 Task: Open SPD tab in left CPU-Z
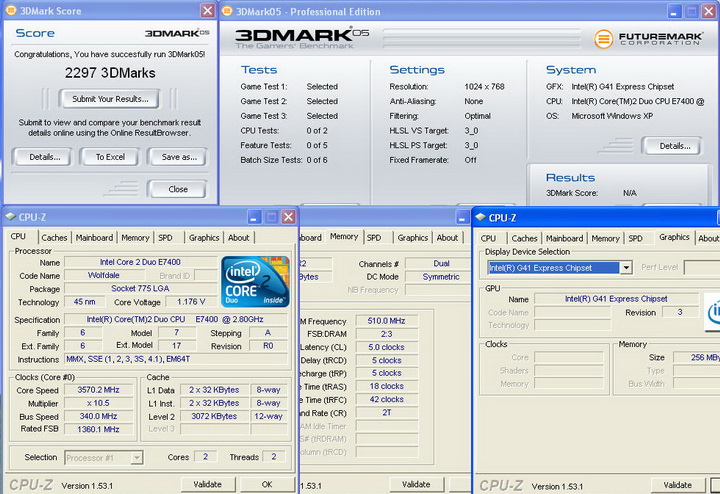[165, 238]
